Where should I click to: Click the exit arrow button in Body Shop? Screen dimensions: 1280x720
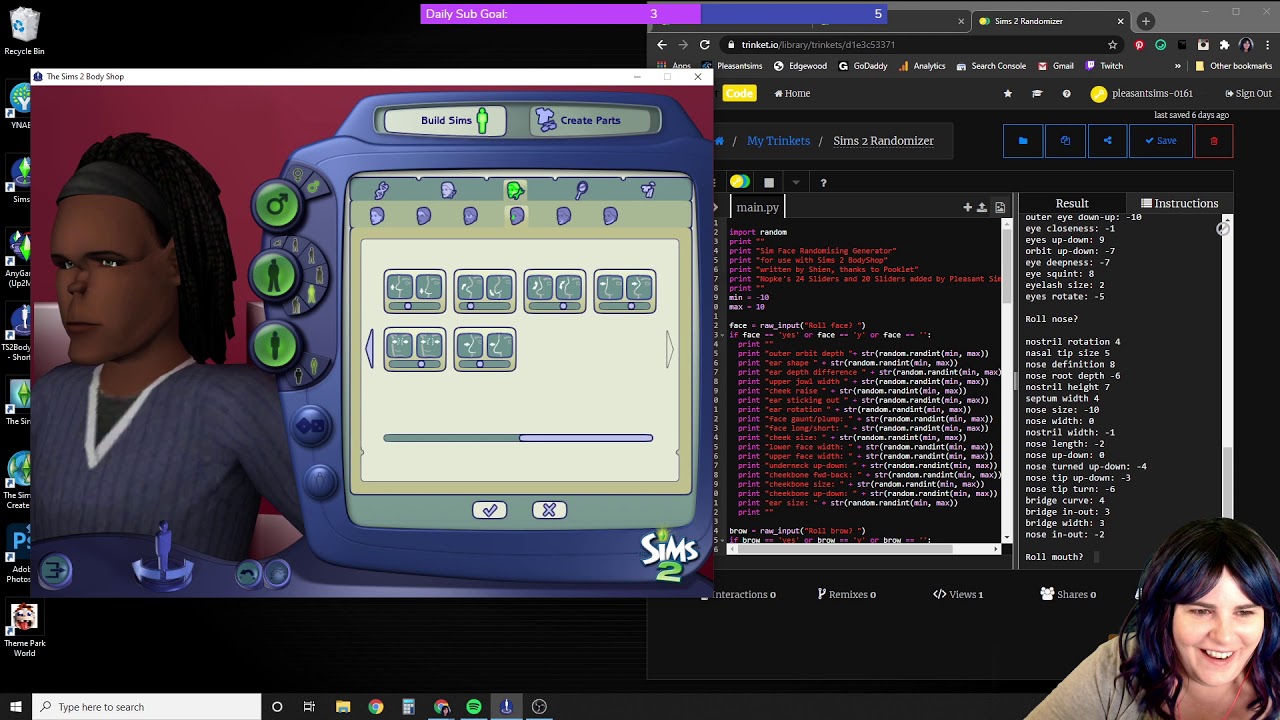tap(56, 571)
